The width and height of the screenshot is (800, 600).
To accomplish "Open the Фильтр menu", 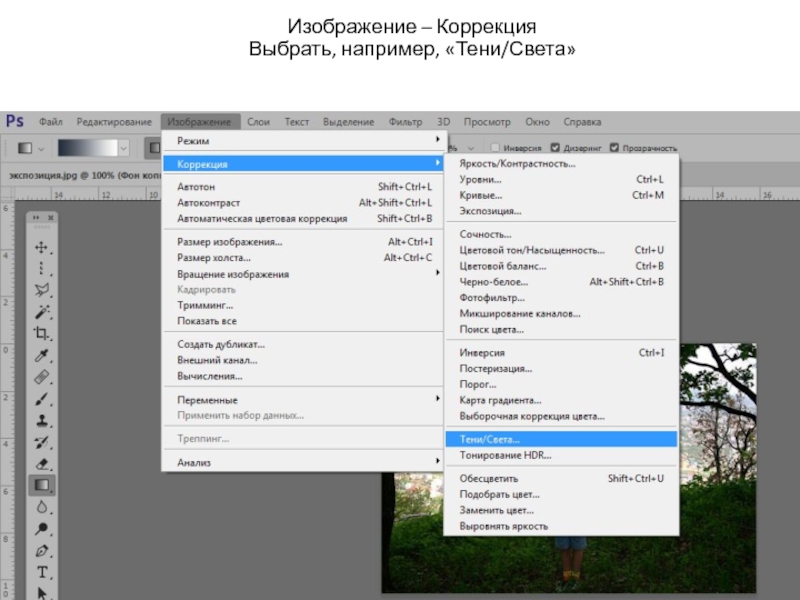I will (x=405, y=122).
